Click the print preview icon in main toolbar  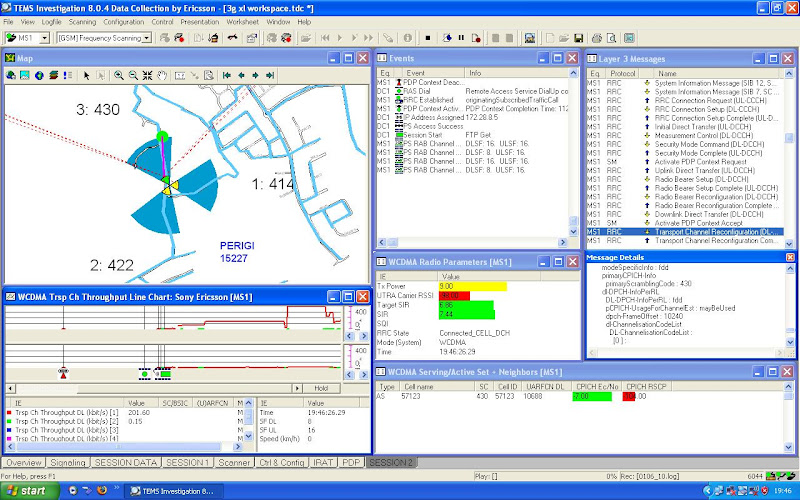[611, 38]
